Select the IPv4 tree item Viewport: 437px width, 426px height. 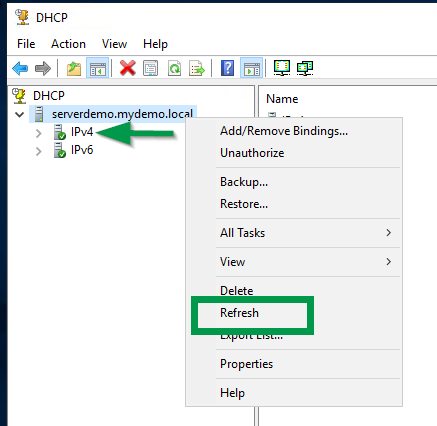82,132
